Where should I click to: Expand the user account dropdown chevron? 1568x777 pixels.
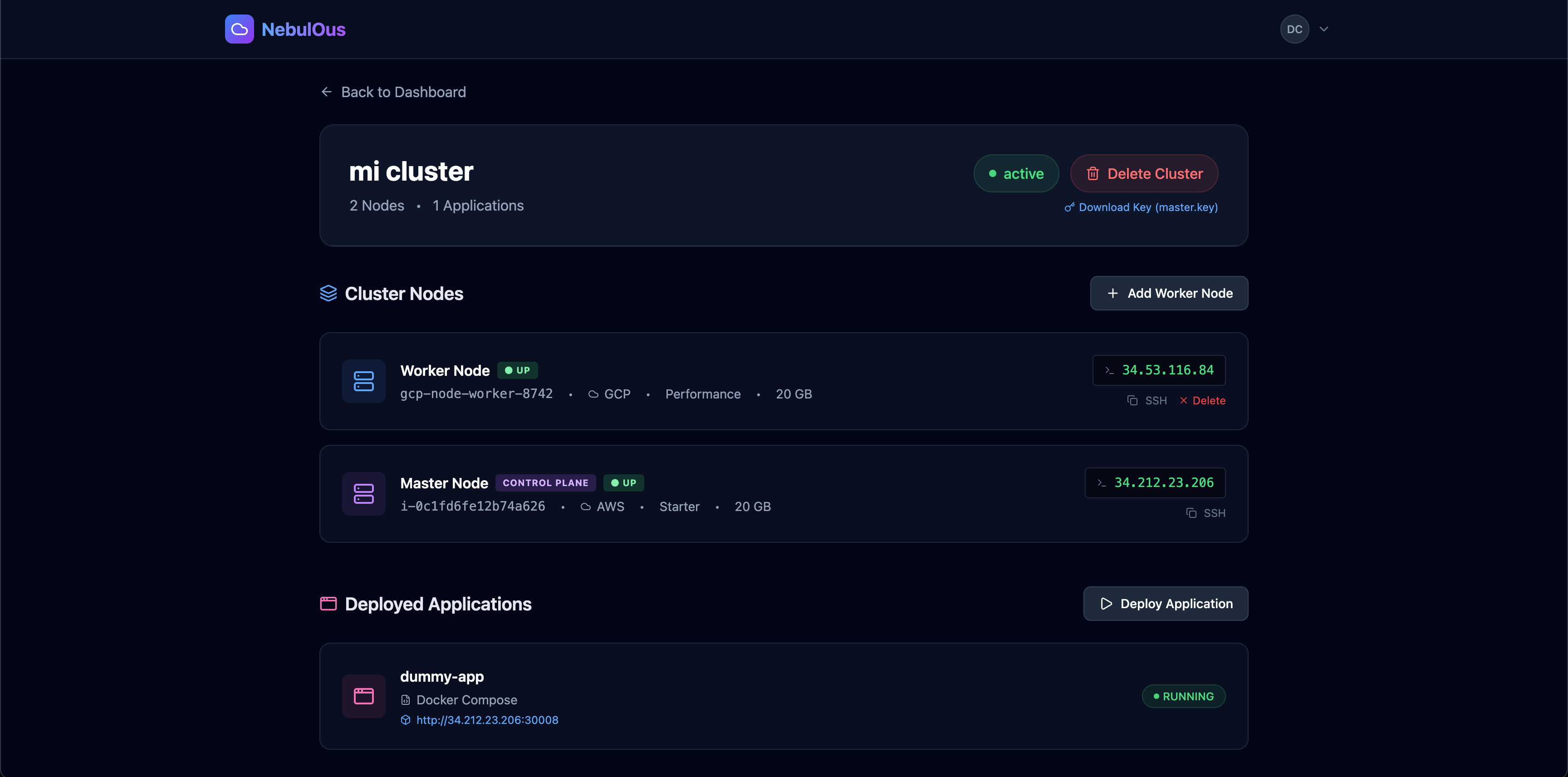(1323, 29)
